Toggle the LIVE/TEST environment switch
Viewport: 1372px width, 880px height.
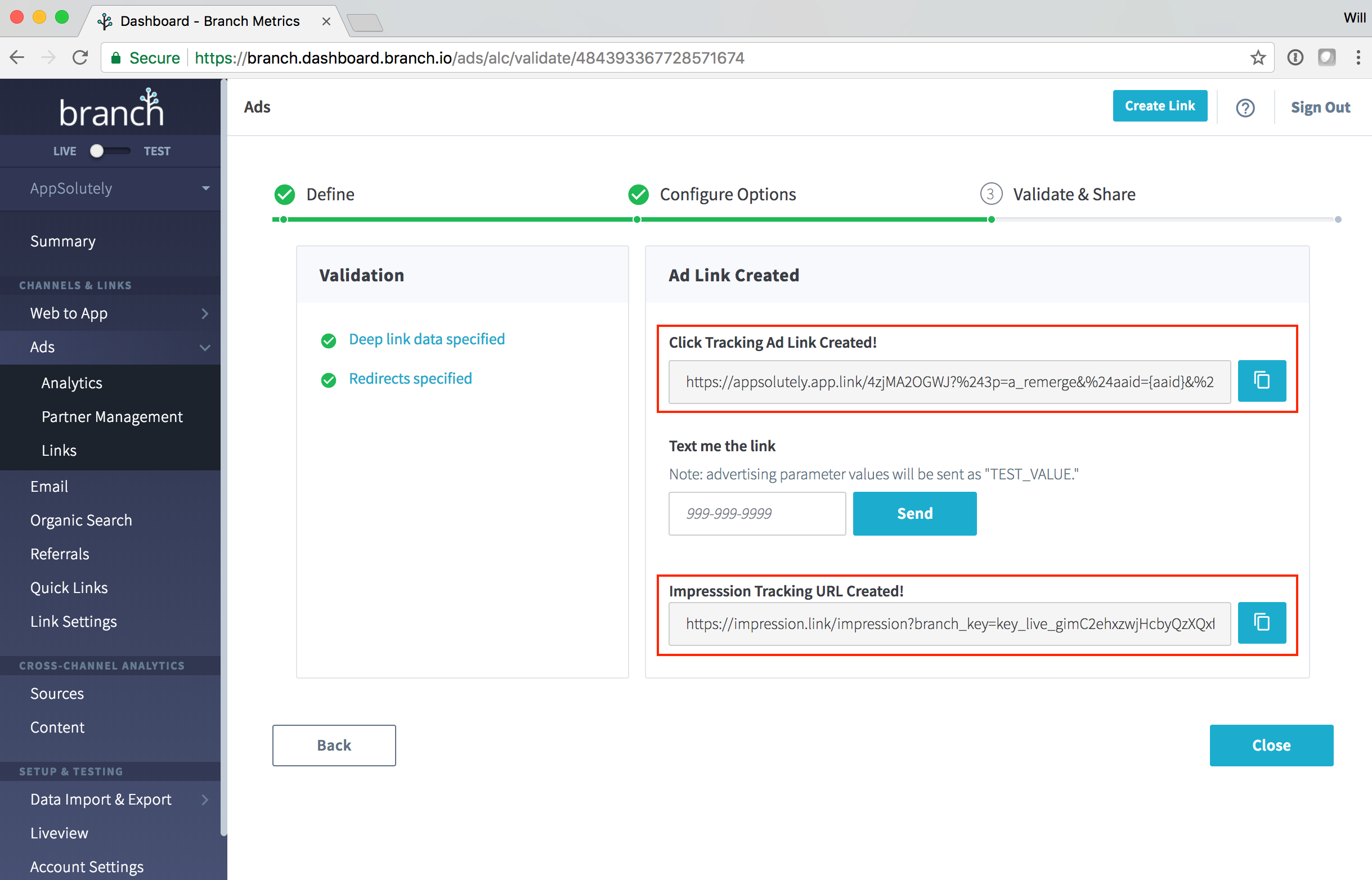(110, 151)
